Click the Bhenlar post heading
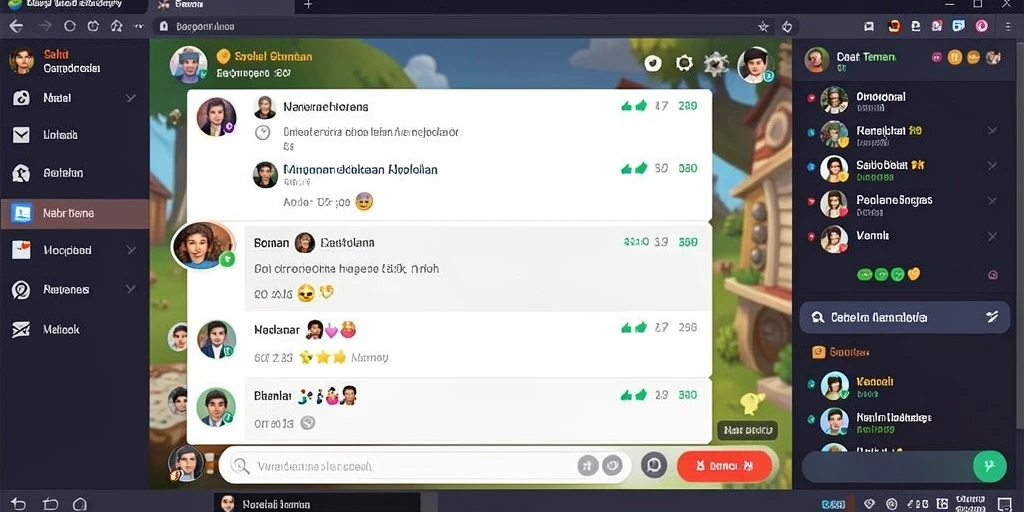The height and width of the screenshot is (512, 1024). click(272, 396)
